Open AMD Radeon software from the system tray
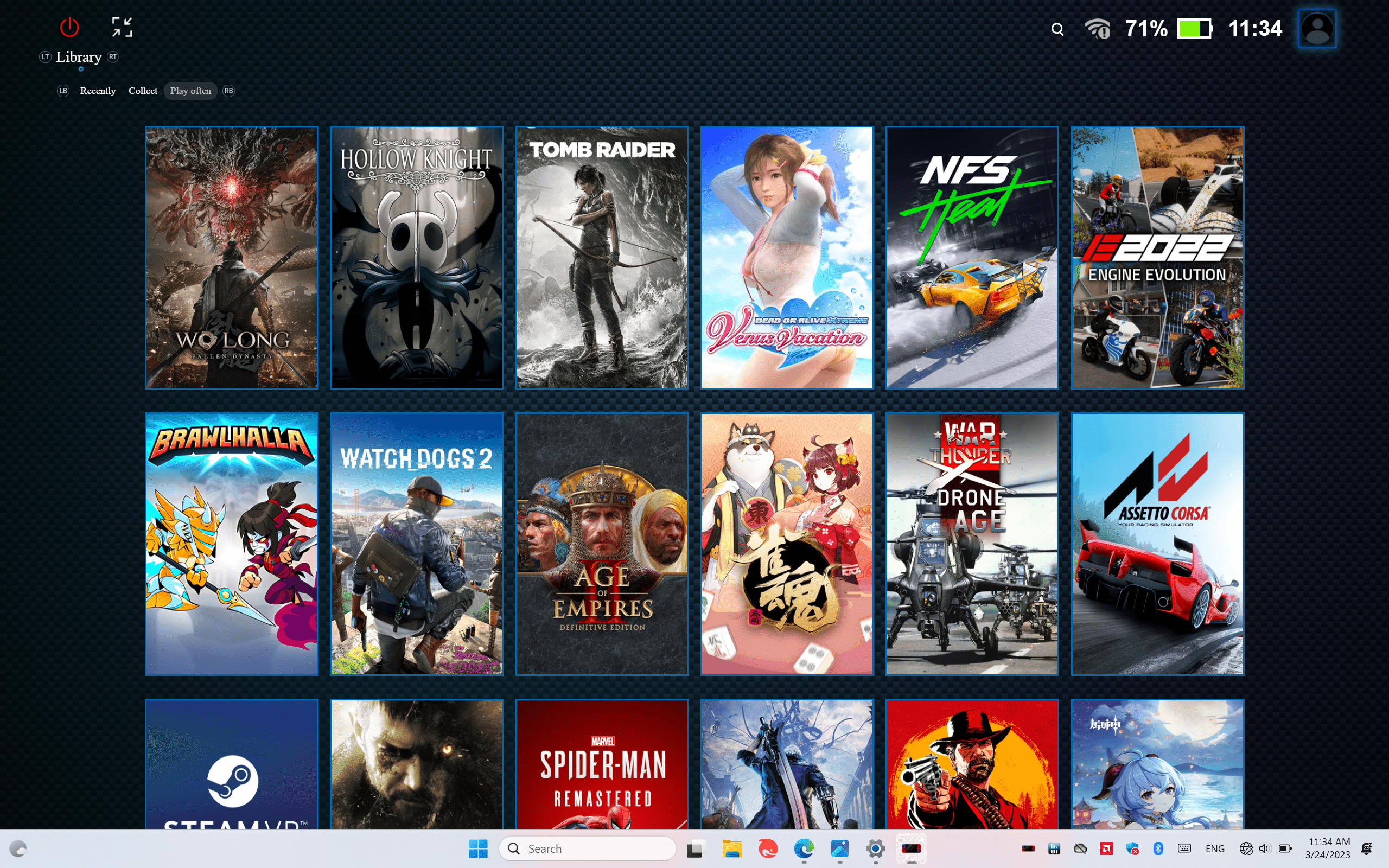The width and height of the screenshot is (1389, 868). click(1106, 848)
